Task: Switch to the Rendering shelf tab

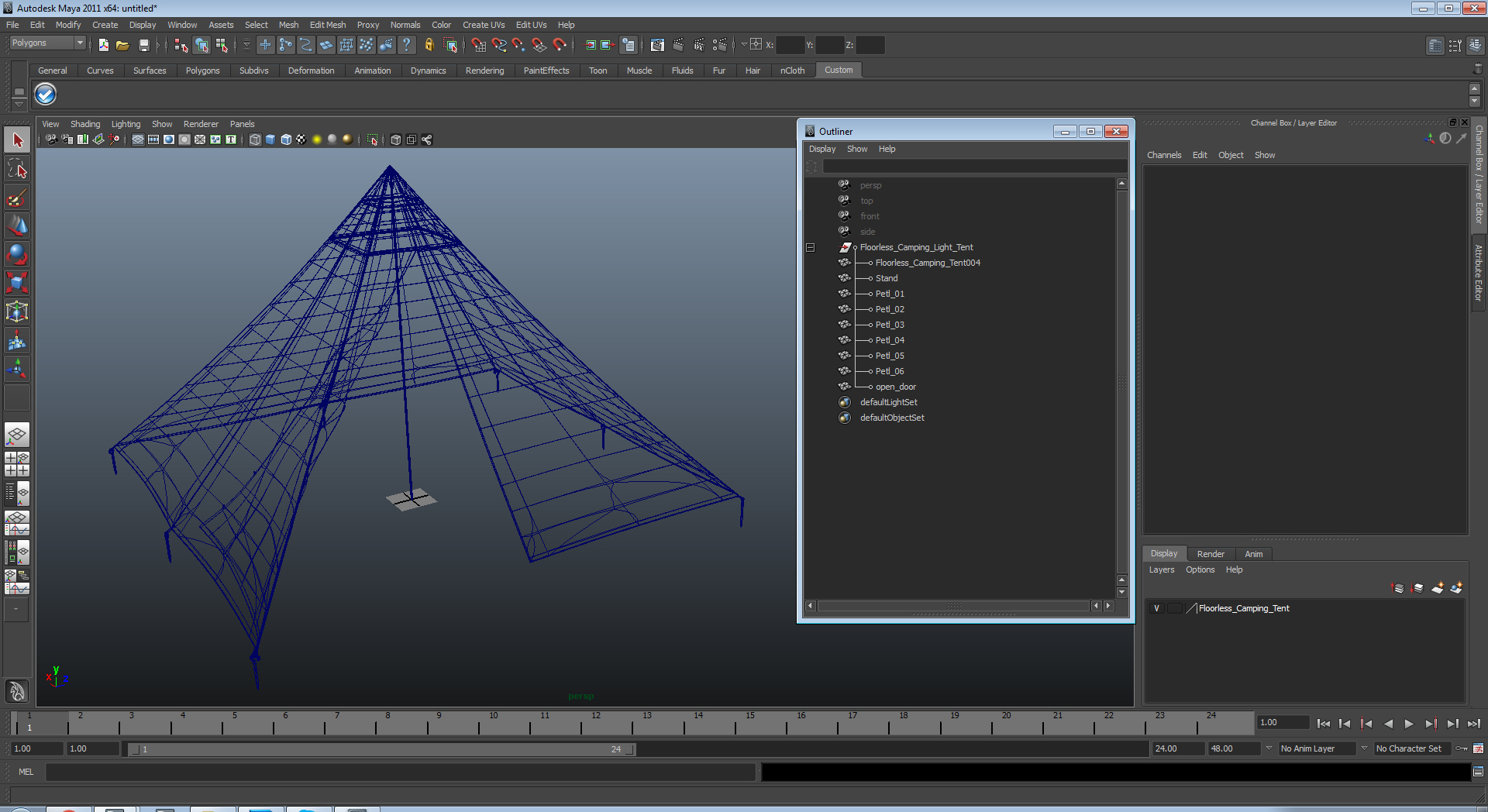Action: (484, 71)
